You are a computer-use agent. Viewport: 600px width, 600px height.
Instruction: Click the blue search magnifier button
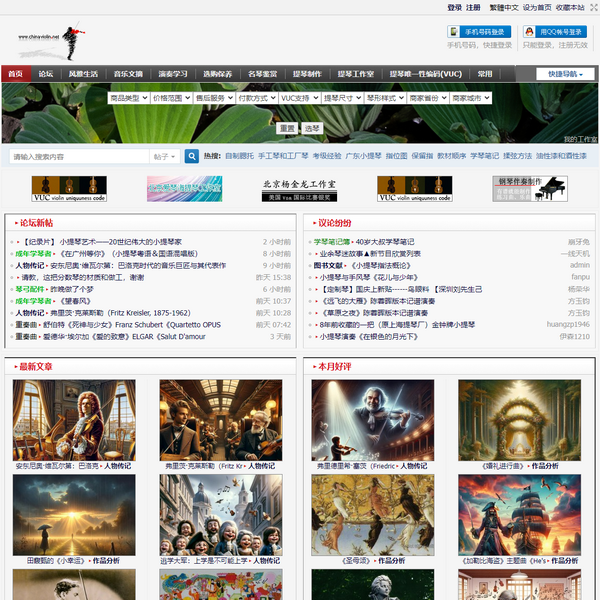pos(192,157)
